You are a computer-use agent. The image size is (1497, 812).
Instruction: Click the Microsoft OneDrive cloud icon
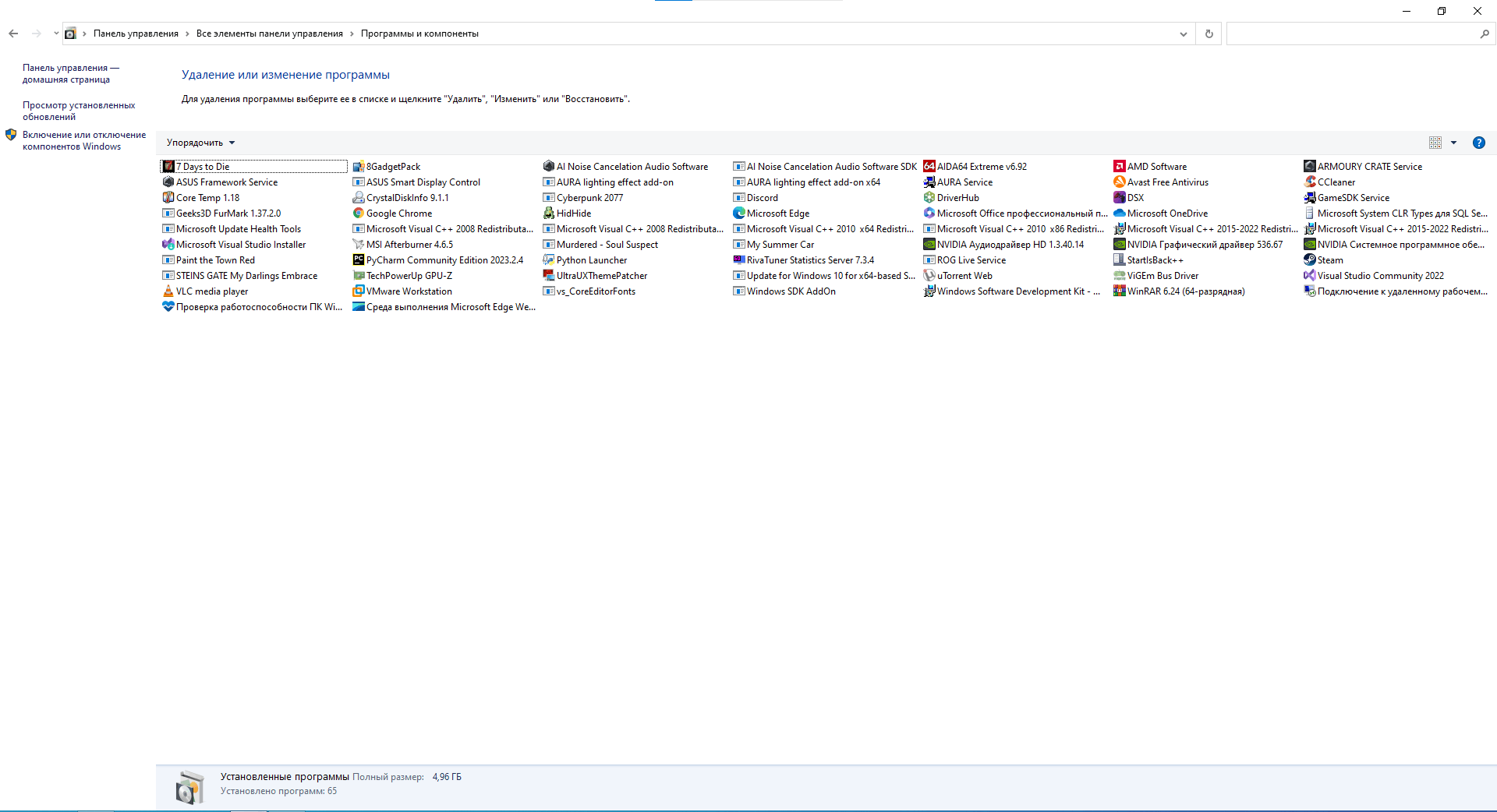click(1120, 213)
